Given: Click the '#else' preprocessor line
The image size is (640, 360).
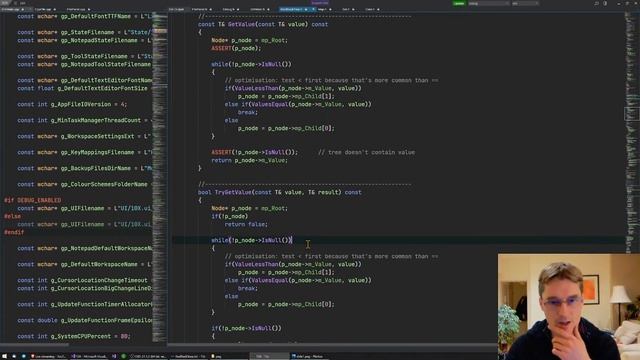Looking at the screenshot, I should (x=12, y=216).
